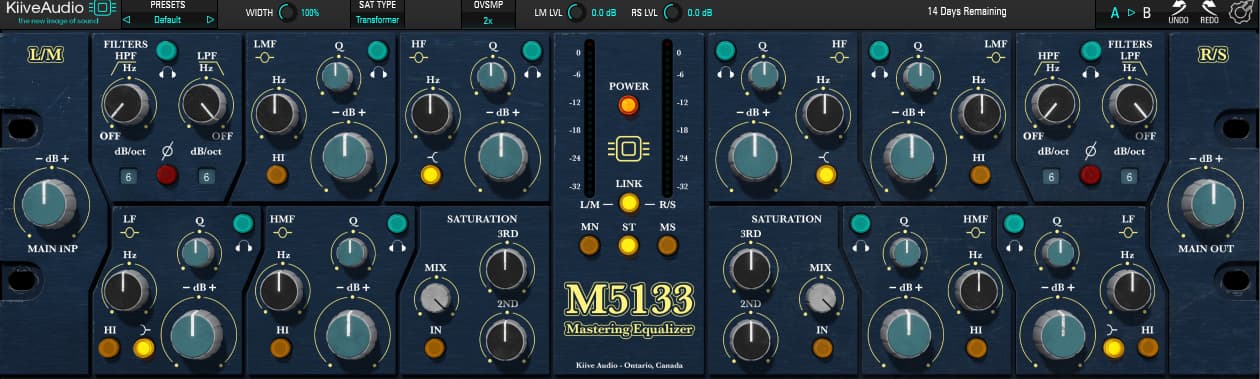Click L/M saturation MIX knob
Screen dimensions: 1260x379
coord(436,298)
